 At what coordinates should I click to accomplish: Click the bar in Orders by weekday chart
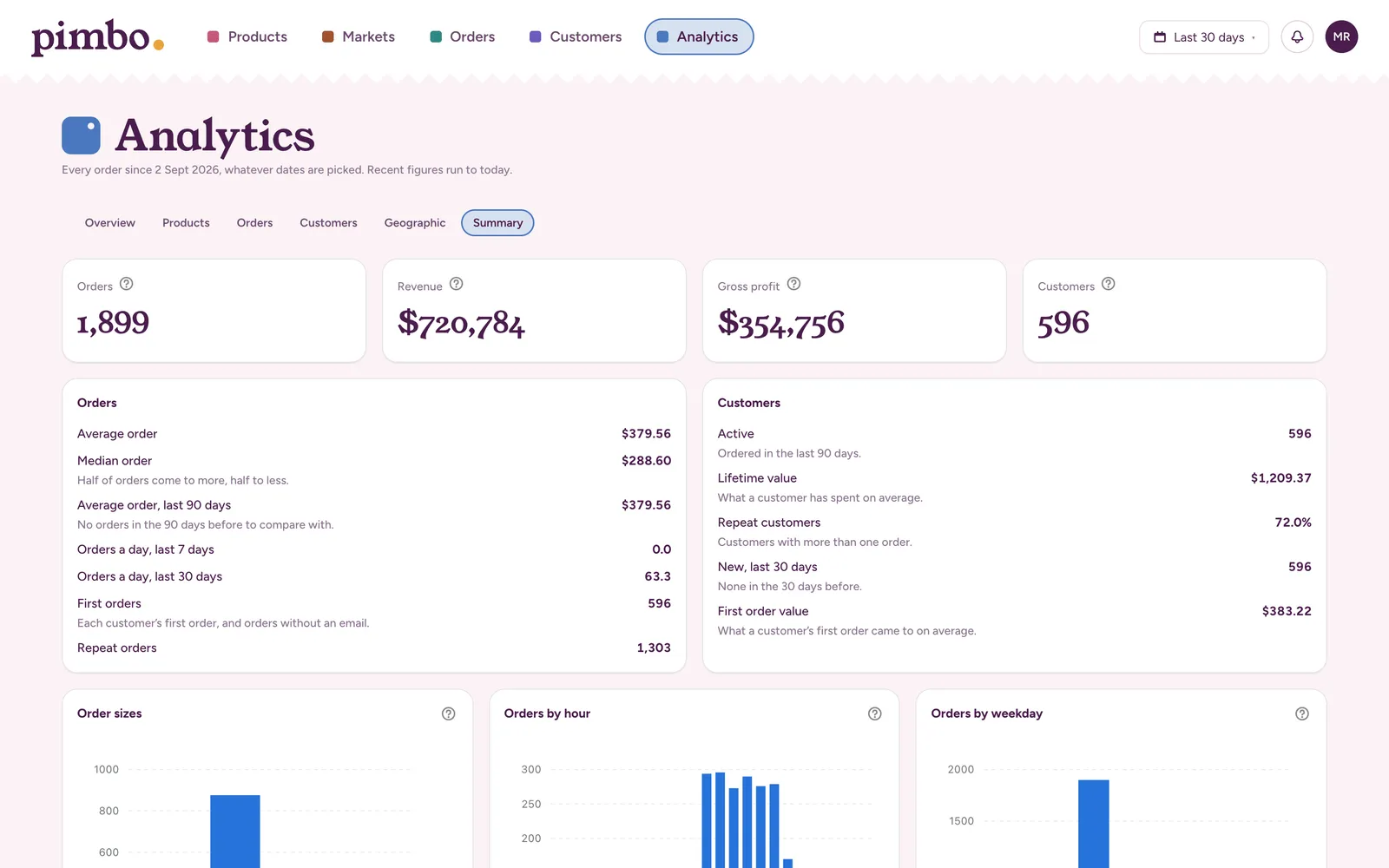(1094, 824)
